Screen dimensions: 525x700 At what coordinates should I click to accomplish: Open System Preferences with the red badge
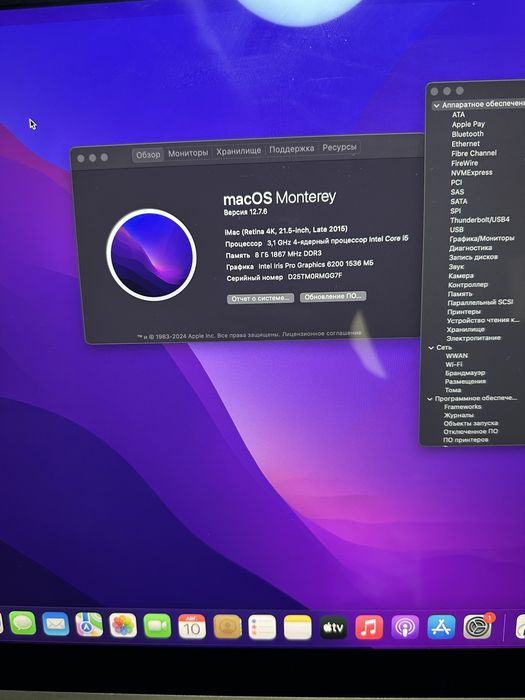tap(478, 626)
